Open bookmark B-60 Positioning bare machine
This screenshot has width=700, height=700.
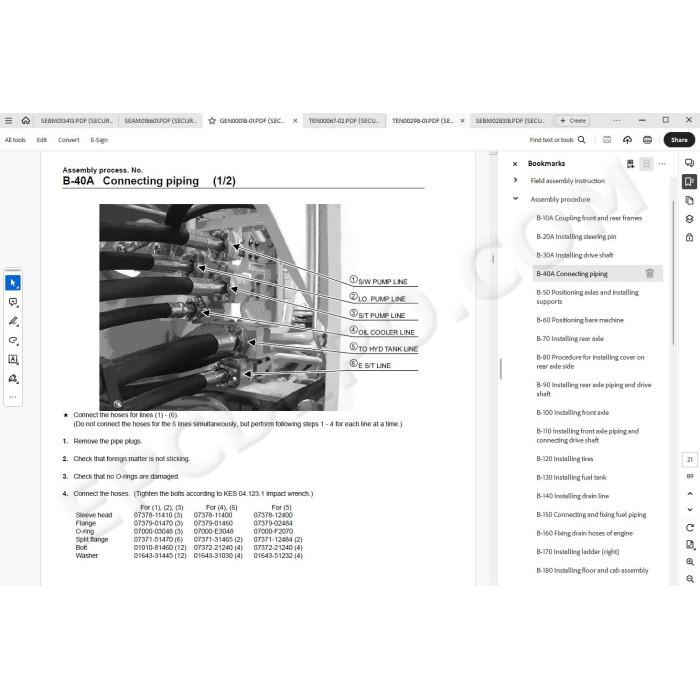(579, 320)
